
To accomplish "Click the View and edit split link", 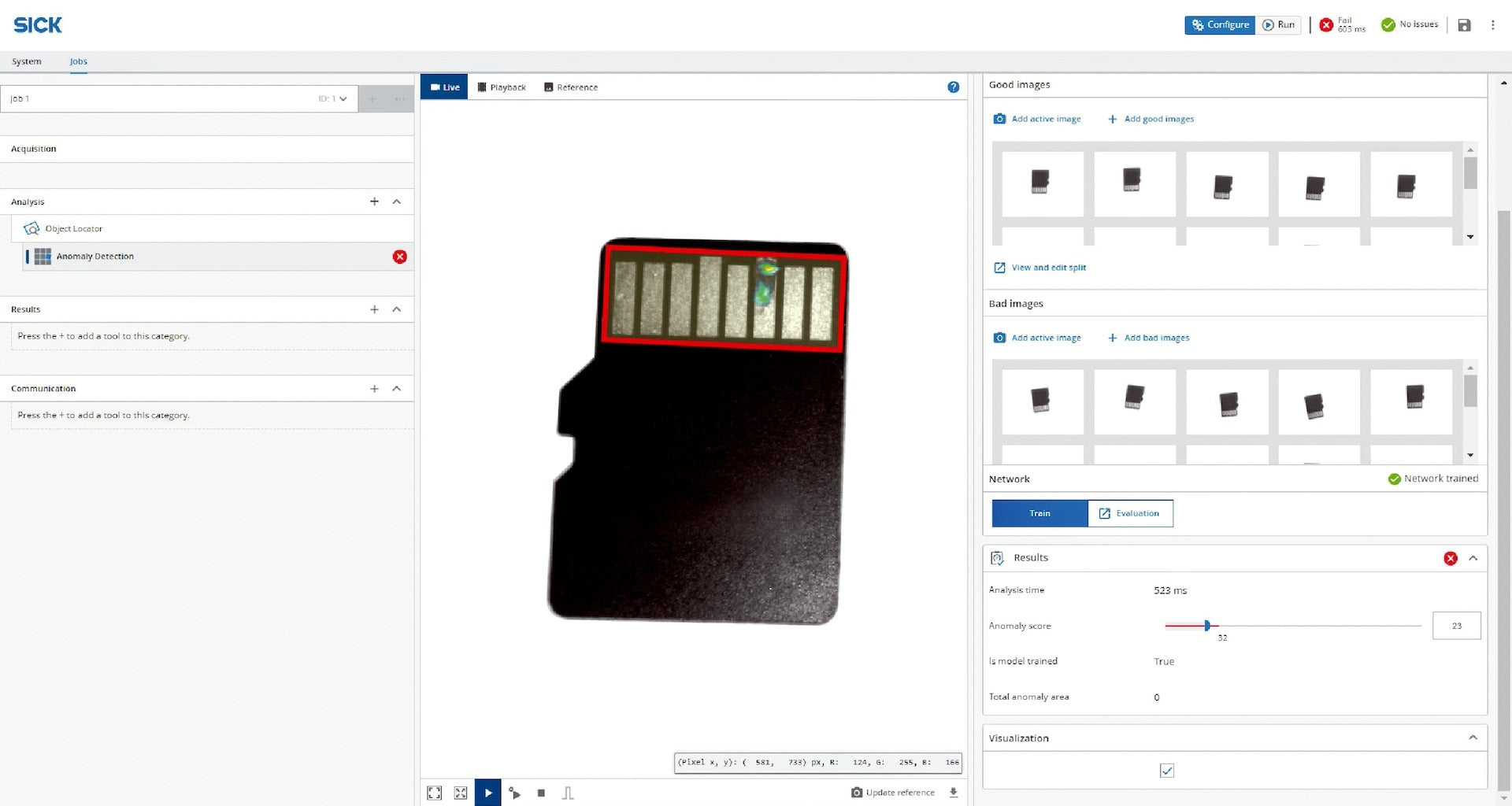I will point(1047,268).
